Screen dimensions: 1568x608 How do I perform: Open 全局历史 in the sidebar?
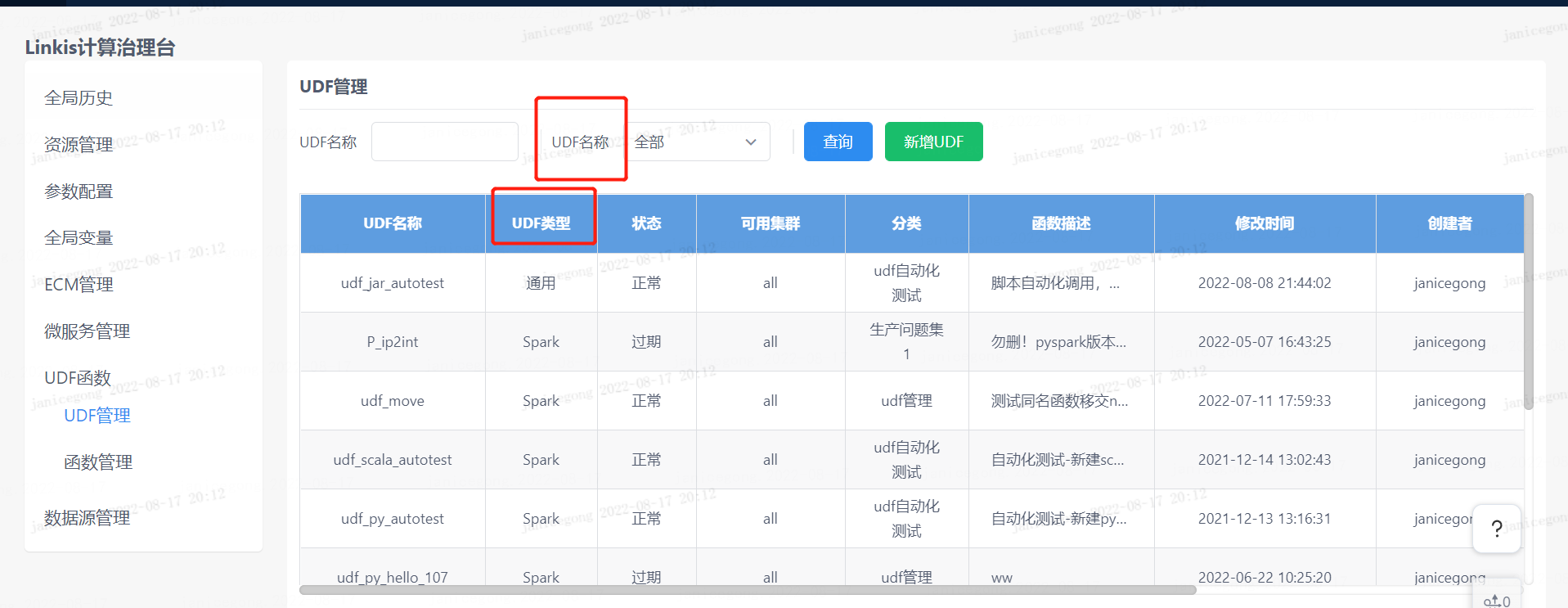tap(79, 98)
